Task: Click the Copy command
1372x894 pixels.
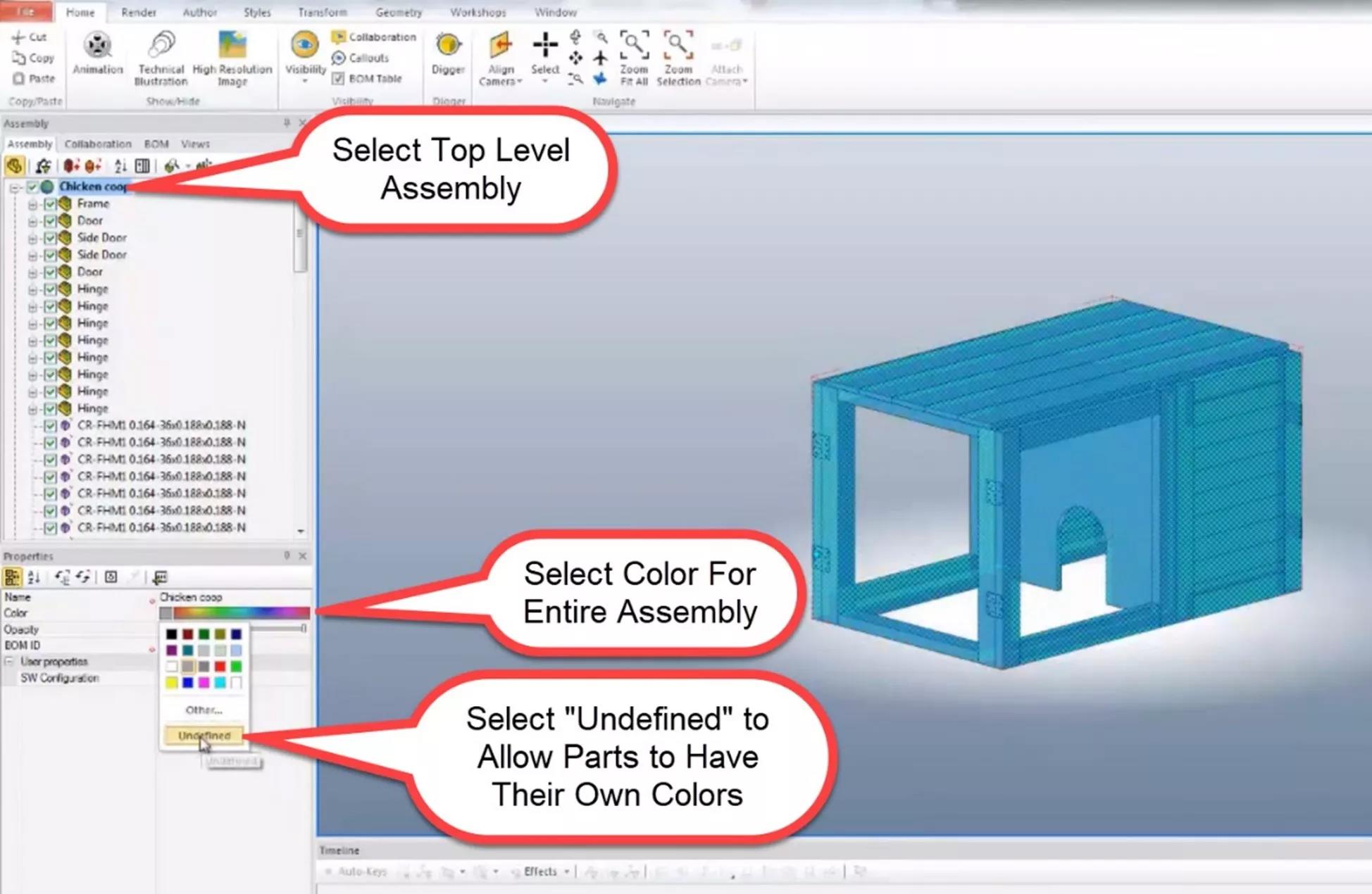Action: pos(32,58)
